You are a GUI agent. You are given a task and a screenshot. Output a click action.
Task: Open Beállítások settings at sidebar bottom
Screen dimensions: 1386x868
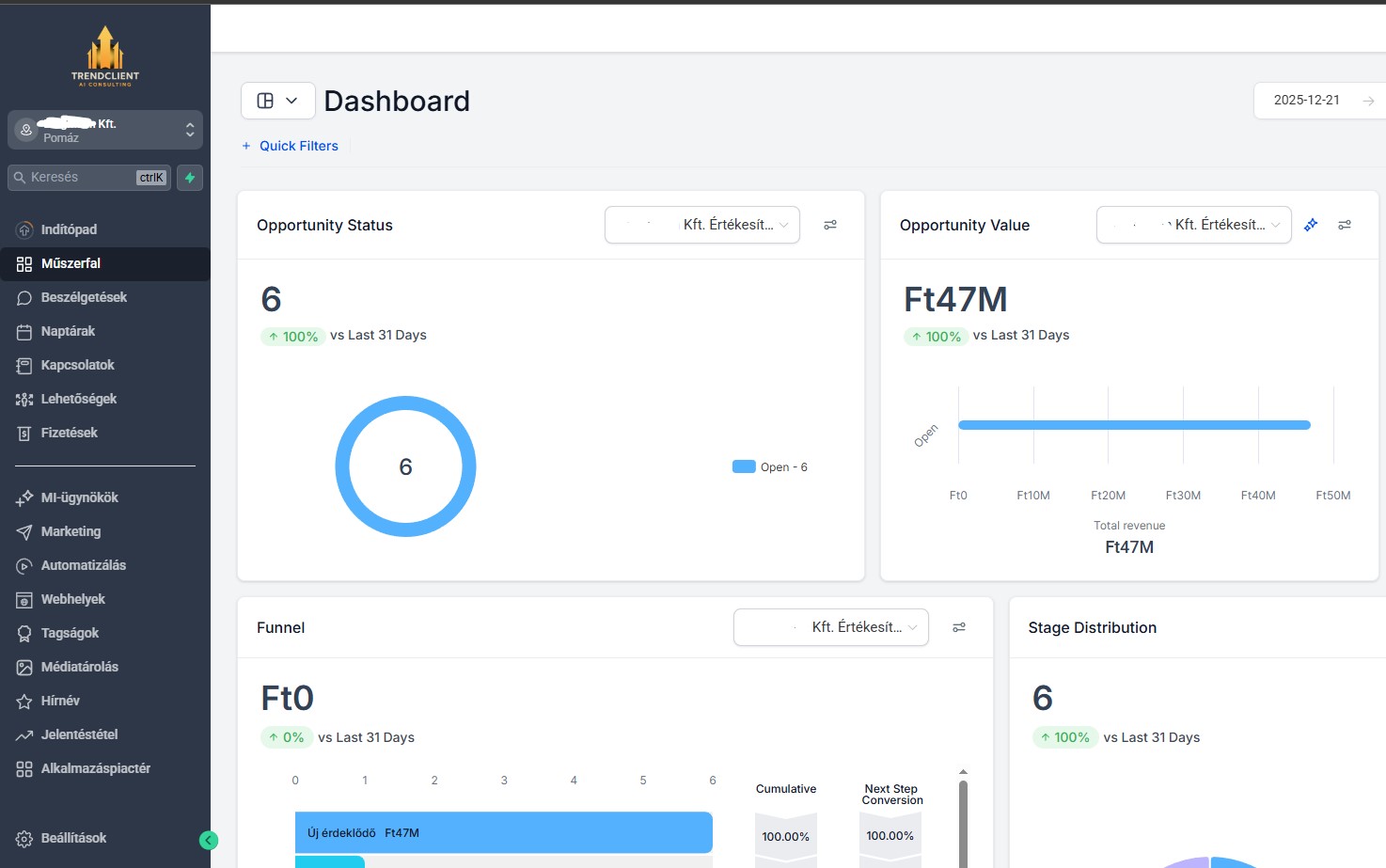73,838
